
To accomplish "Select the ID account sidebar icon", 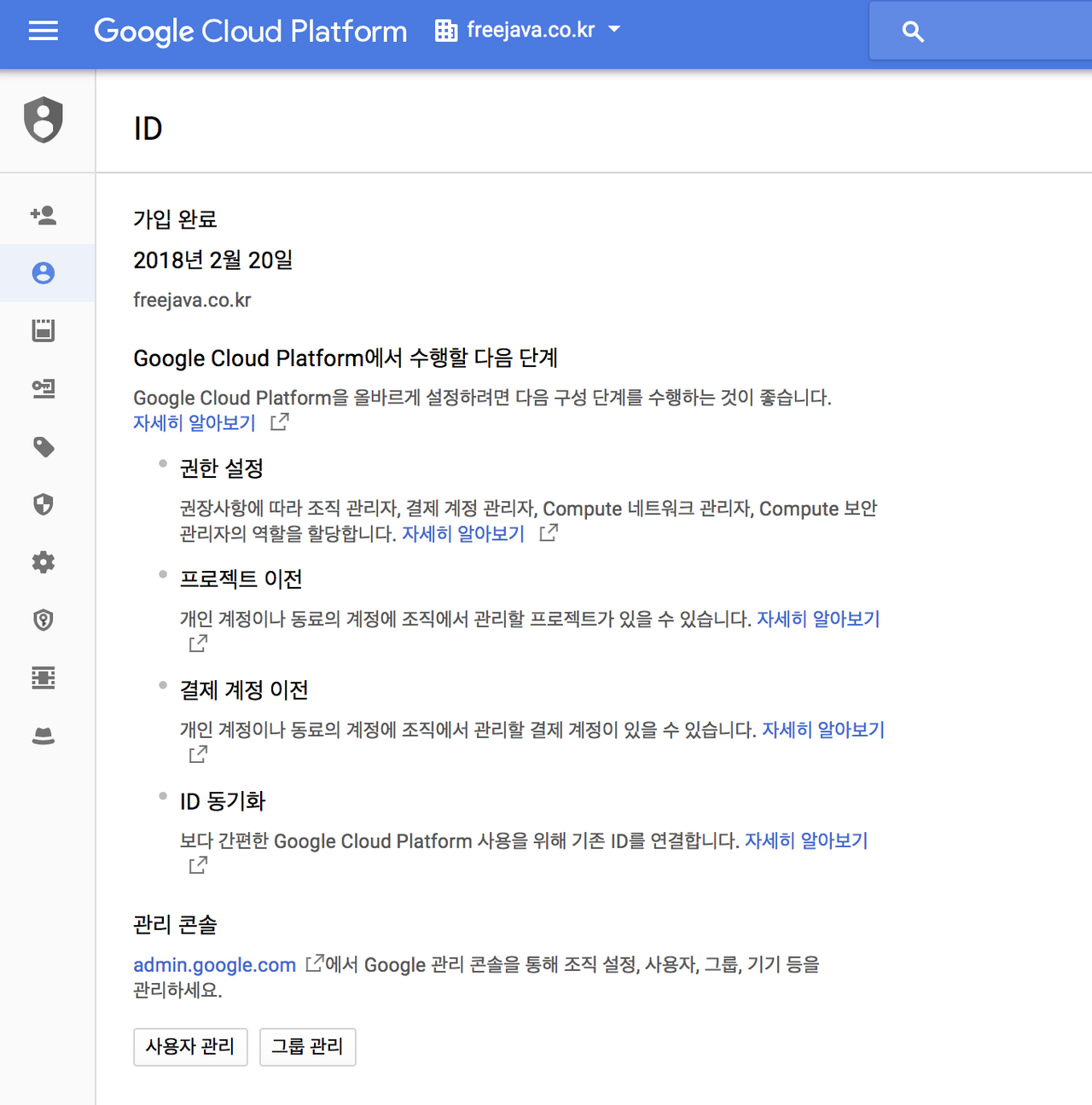I will (x=44, y=273).
